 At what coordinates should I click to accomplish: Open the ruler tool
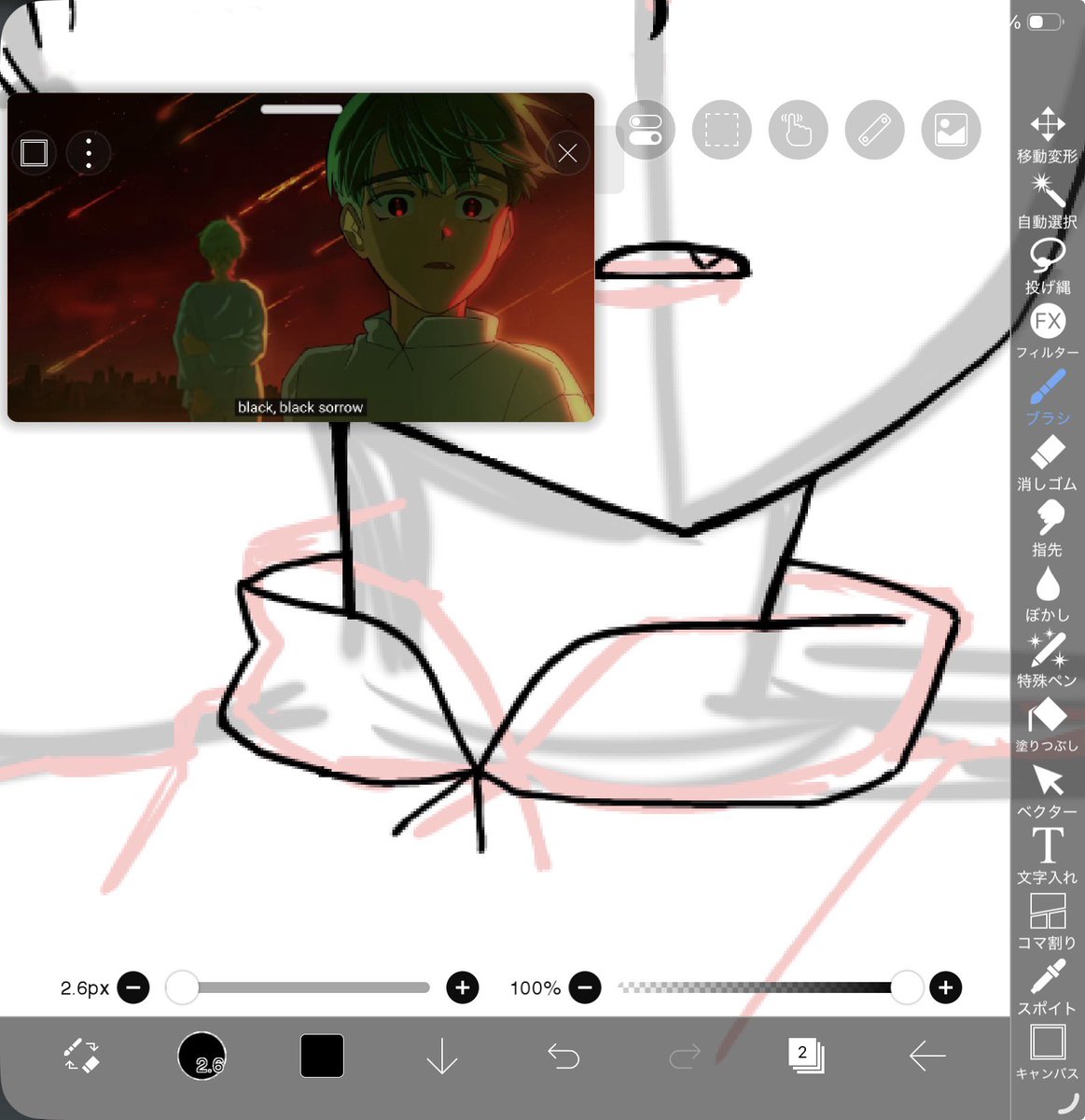tap(874, 130)
